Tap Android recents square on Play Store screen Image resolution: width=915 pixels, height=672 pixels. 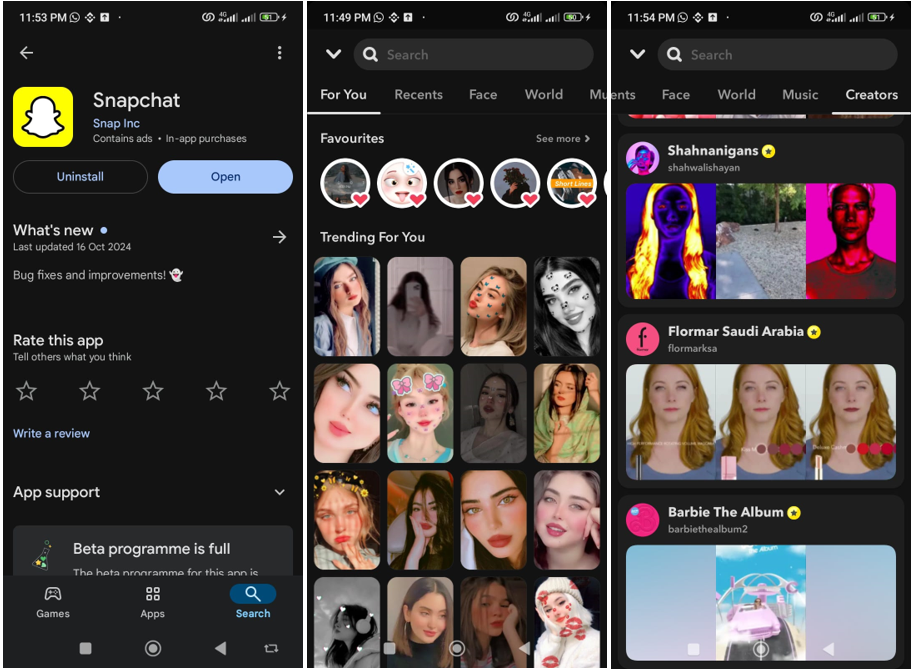point(85,648)
